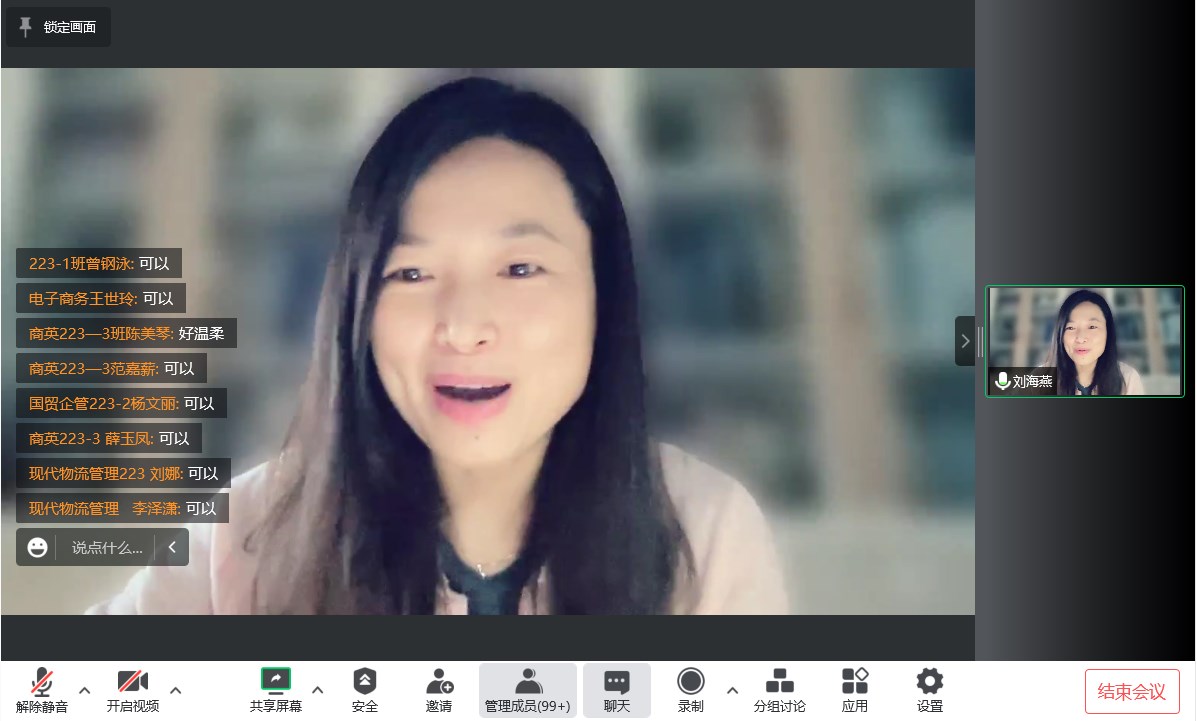The height and width of the screenshot is (721, 1197).
Task: Expand audio options arrow beside 解除静音
Action: pos(85,690)
